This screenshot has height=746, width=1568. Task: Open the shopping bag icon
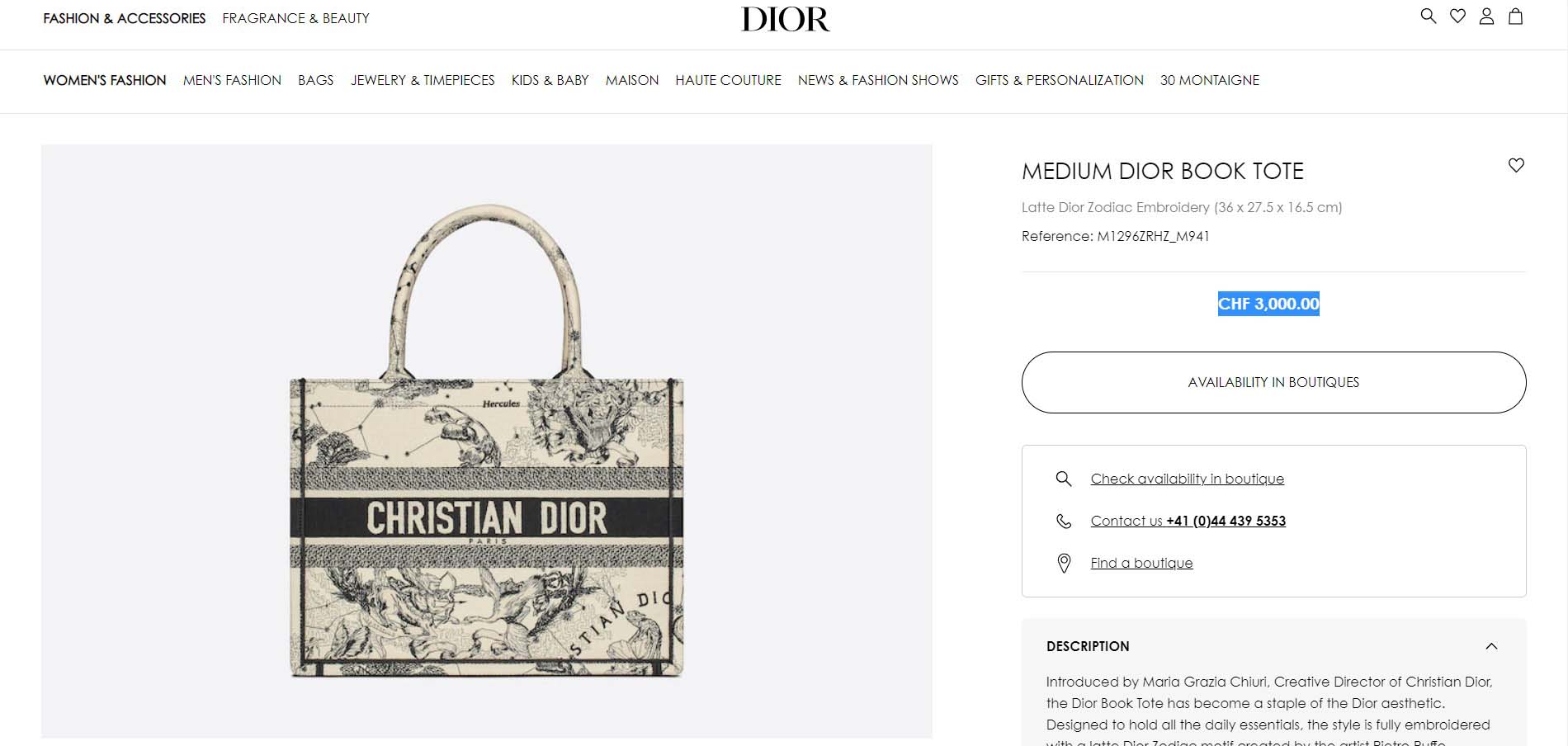[x=1515, y=17]
